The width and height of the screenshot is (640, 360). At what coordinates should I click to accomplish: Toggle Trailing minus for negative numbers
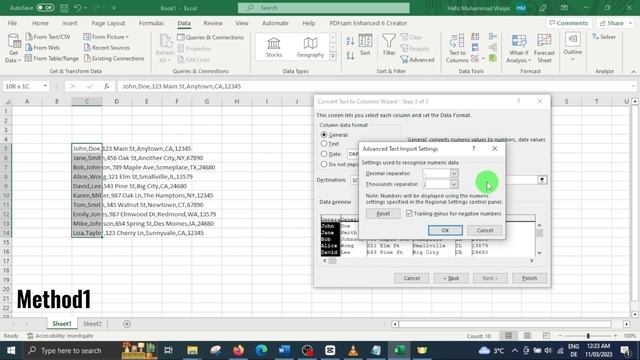coord(409,213)
